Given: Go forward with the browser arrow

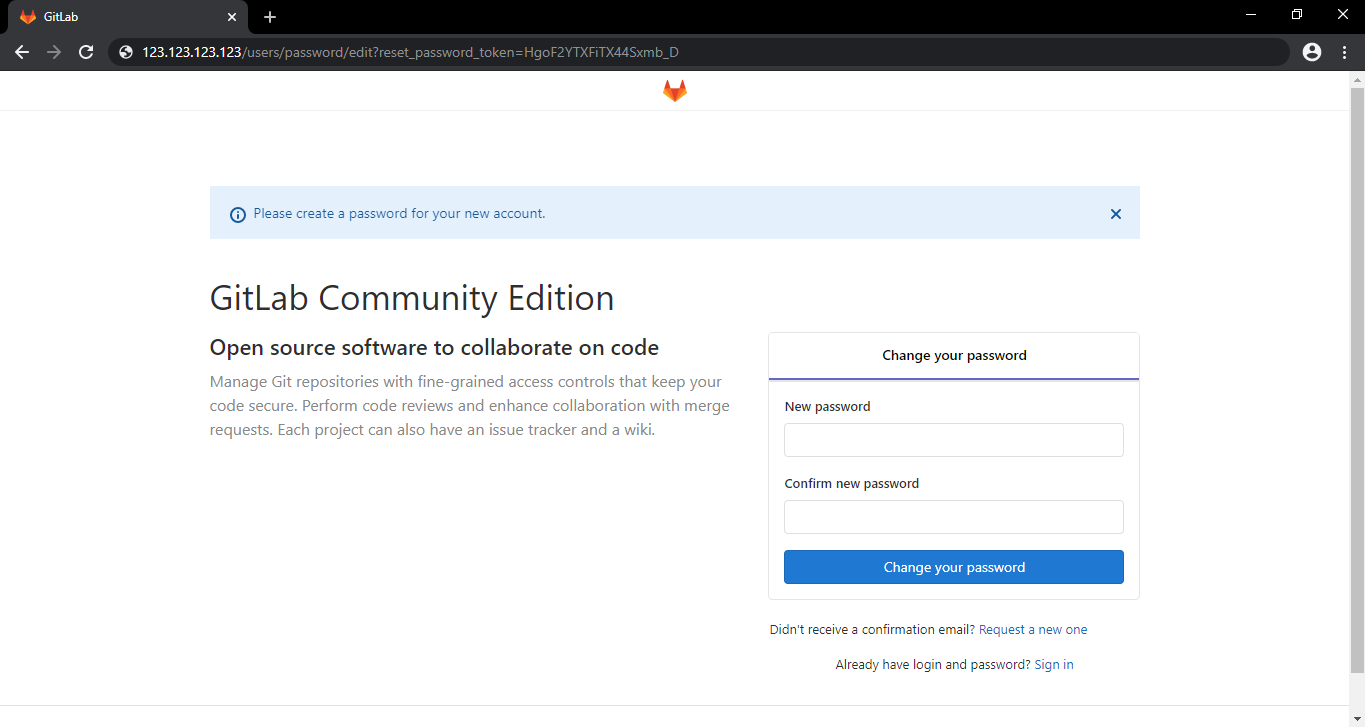Looking at the screenshot, I should tap(54, 52).
